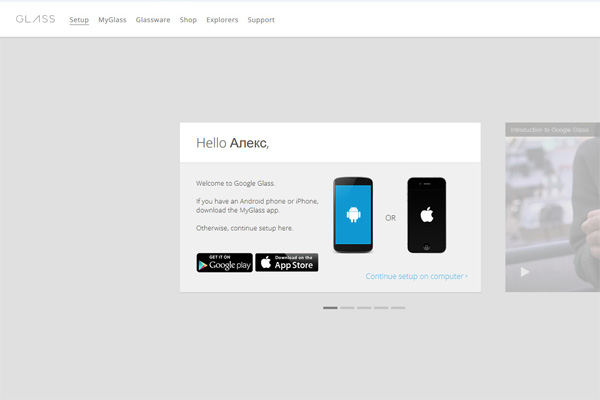
Task: Click the Get it on Google Play badge
Action: click(224, 263)
